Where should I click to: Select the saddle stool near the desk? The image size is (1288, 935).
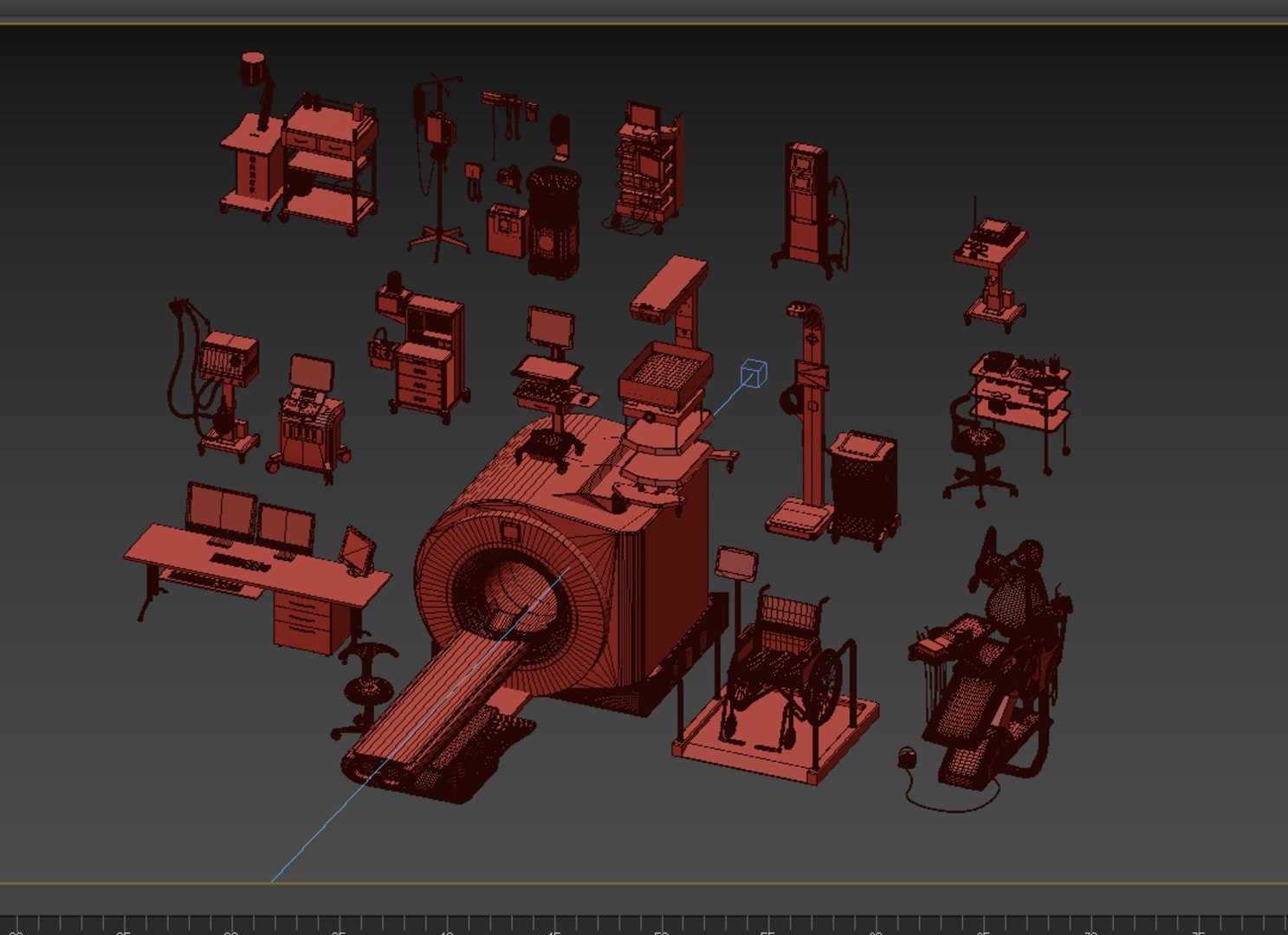point(366,688)
